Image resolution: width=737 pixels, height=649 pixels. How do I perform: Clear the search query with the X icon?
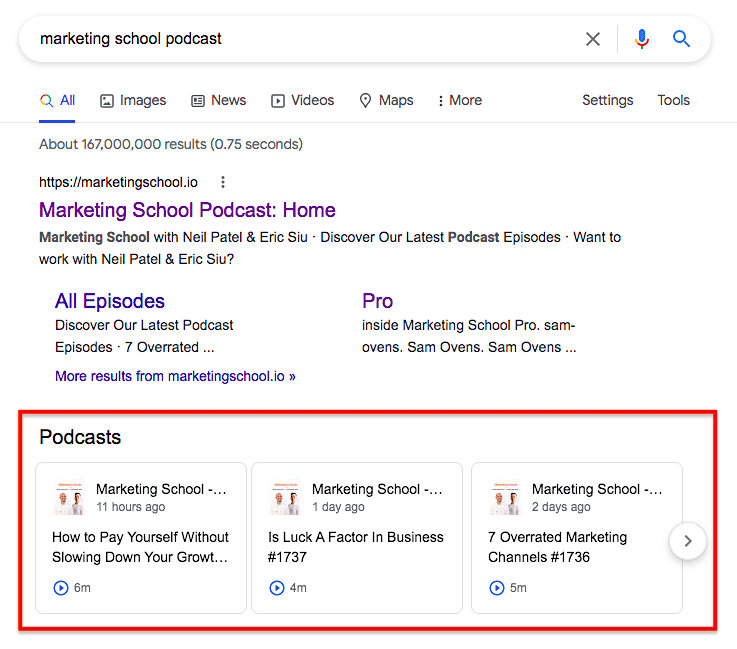(593, 39)
